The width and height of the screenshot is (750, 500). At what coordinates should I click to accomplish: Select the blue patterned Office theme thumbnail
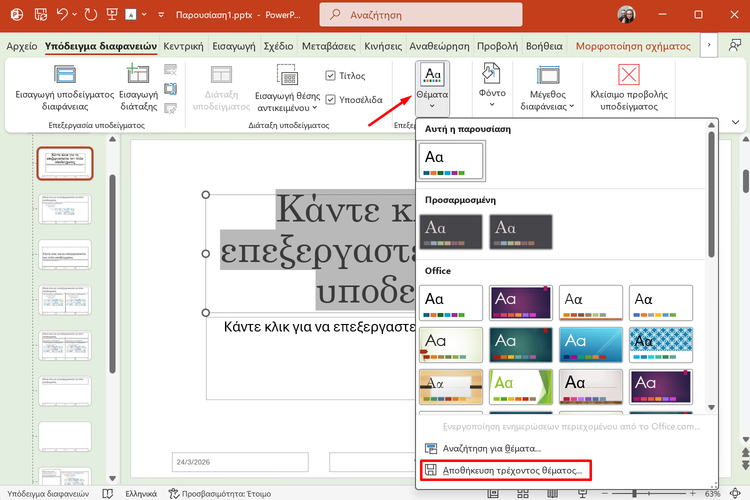click(659, 344)
